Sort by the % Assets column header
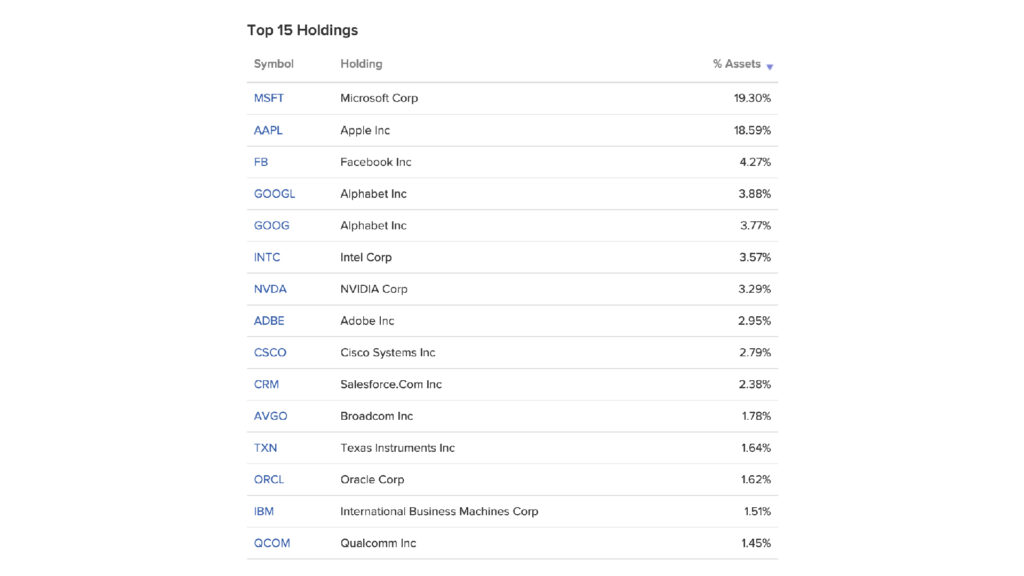 [x=737, y=64]
